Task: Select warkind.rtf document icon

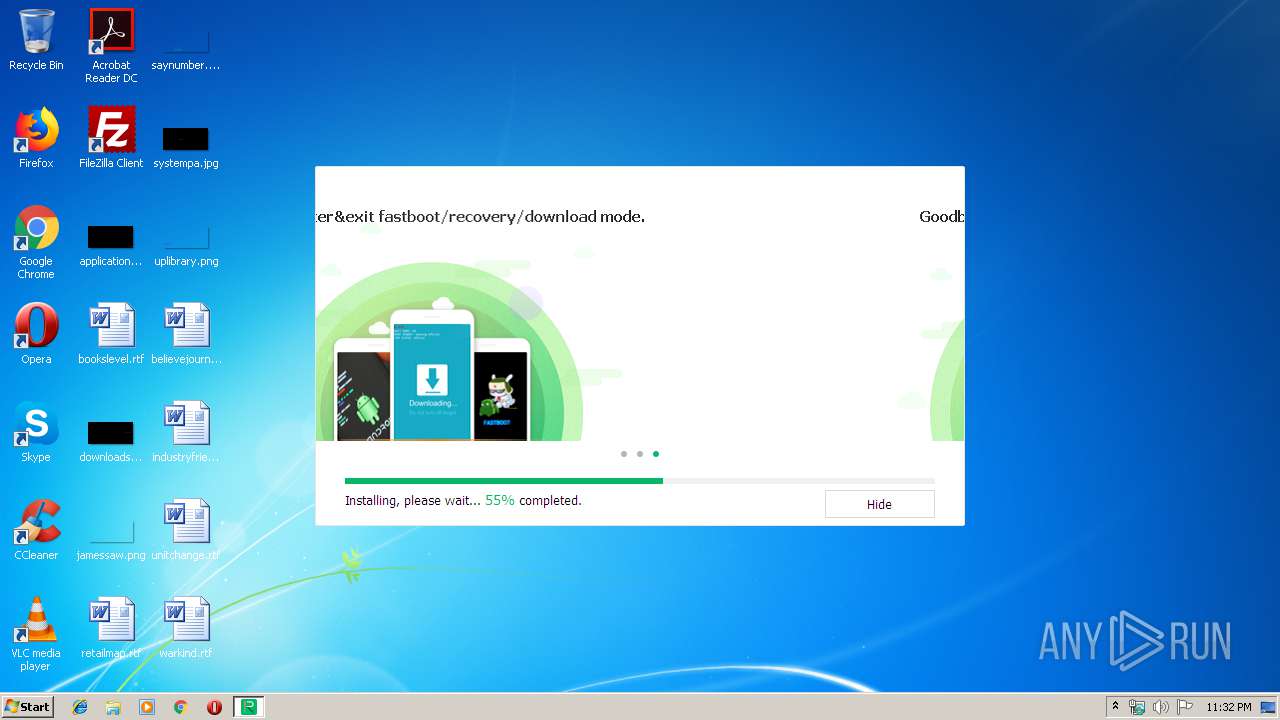Action: pos(186,628)
